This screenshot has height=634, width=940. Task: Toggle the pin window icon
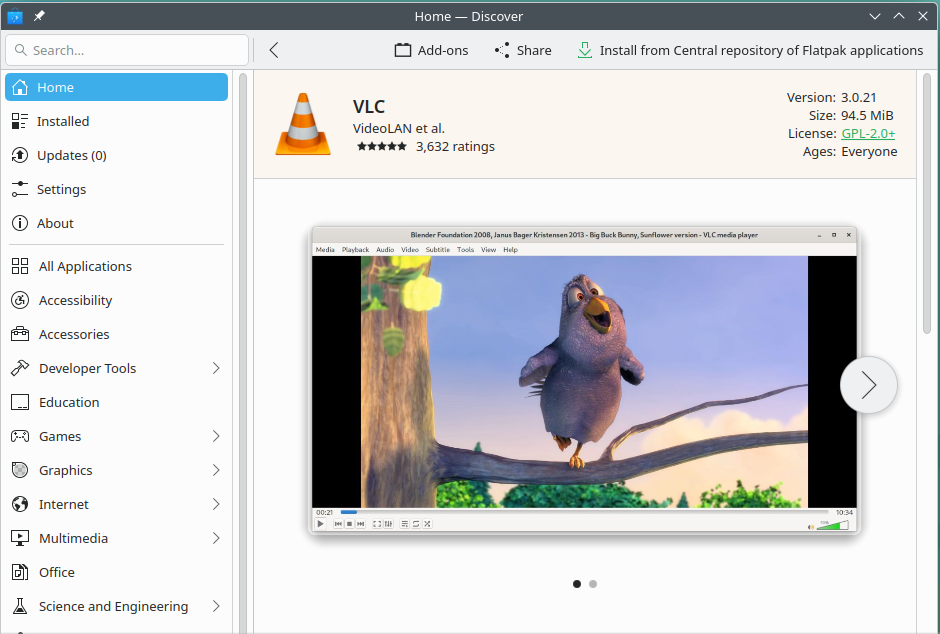coord(39,16)
